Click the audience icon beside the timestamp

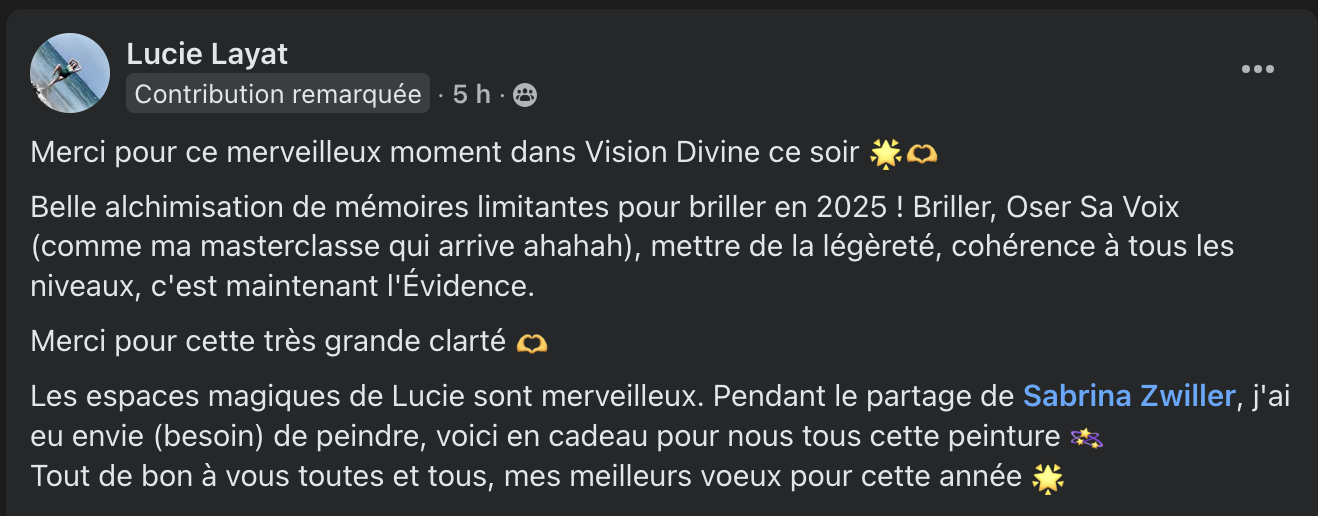(x=524, y=95)
